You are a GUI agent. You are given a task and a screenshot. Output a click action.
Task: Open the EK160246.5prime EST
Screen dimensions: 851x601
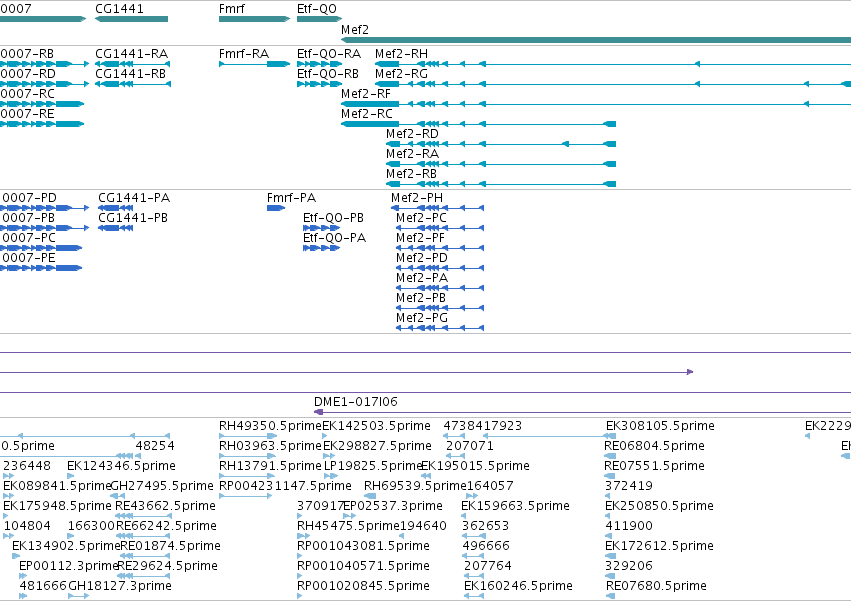click(518, 586)
